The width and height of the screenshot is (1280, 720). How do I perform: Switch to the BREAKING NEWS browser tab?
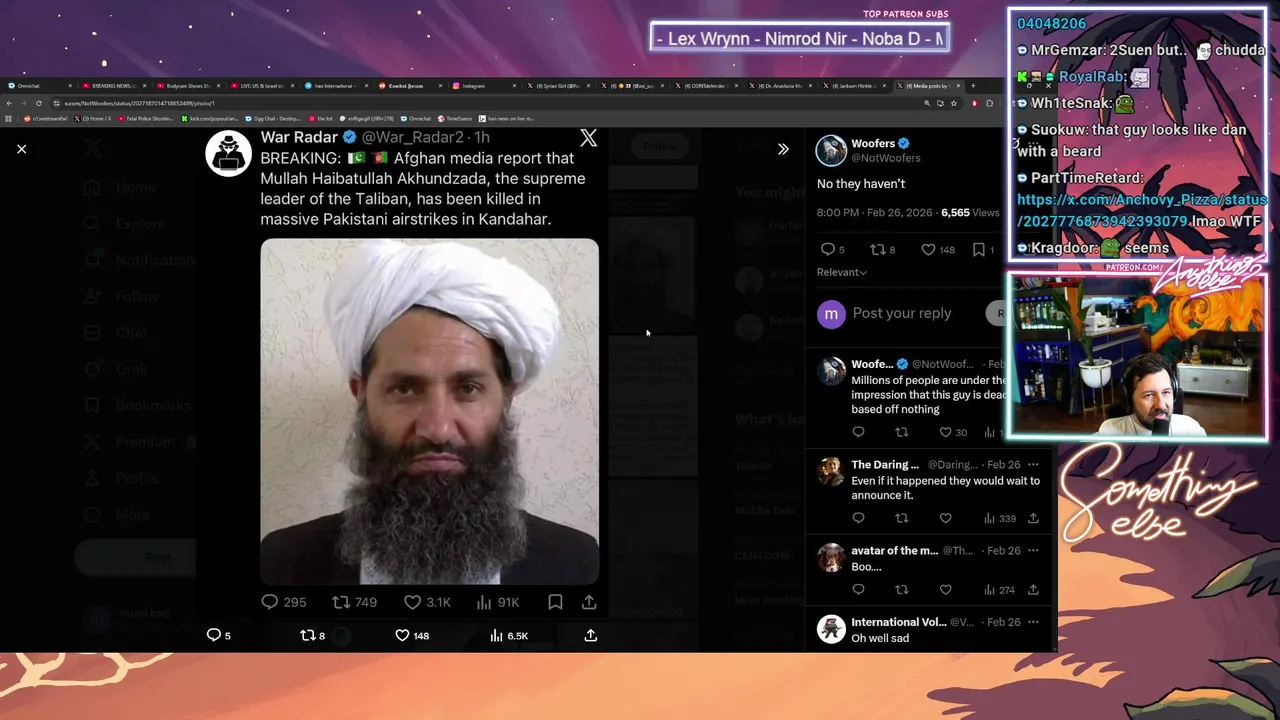113,86
